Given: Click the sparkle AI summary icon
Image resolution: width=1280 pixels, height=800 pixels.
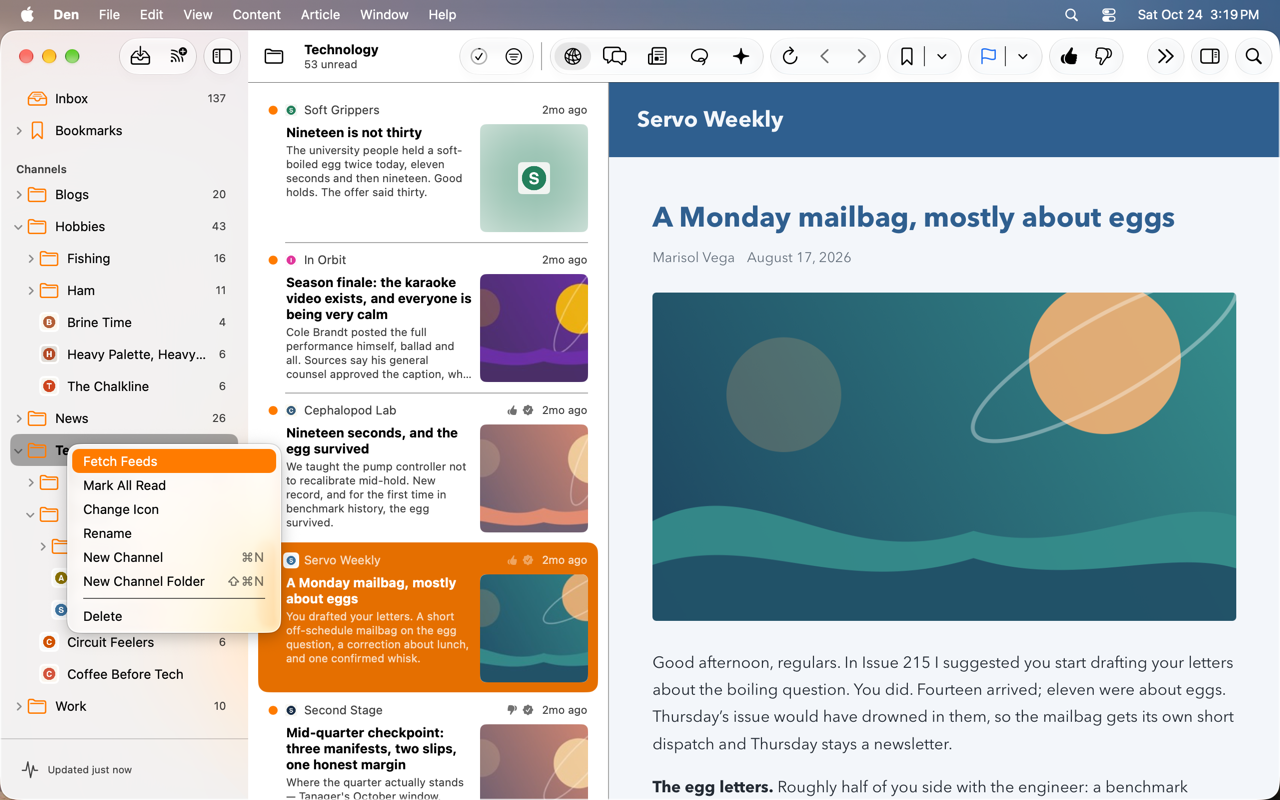Looking at the screenshot, I should (741, 57).
